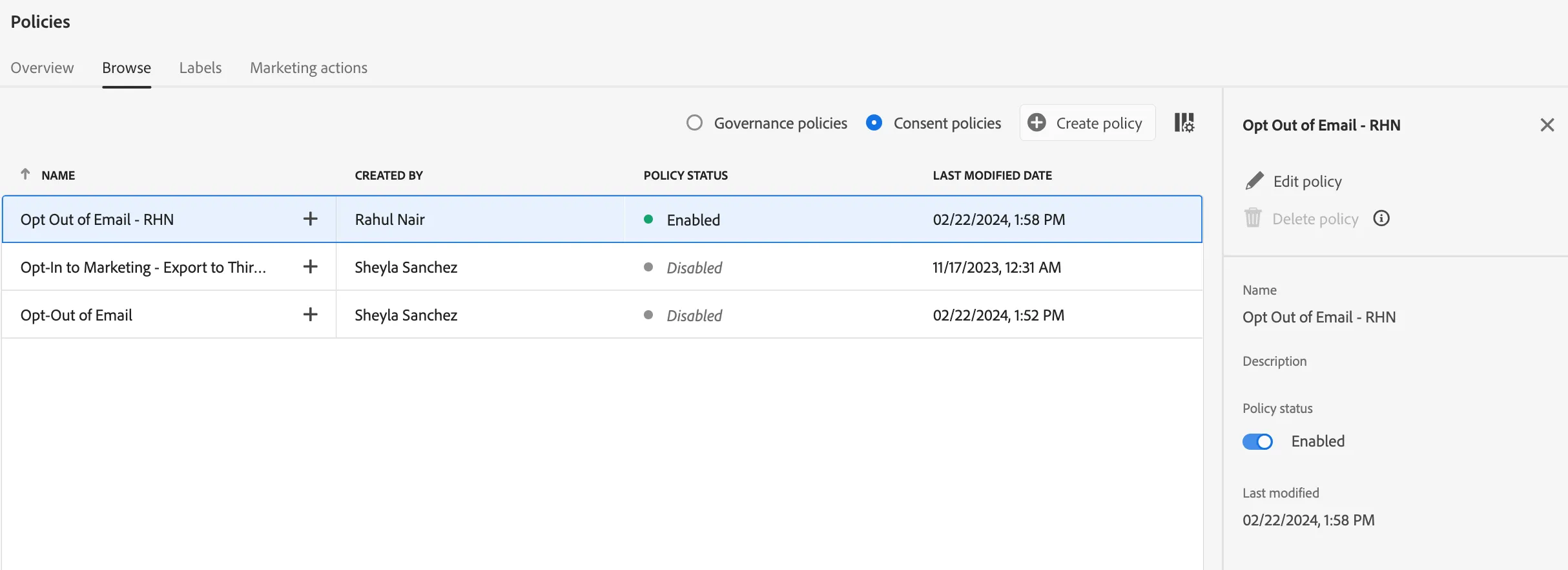Click the 02/22/2024, 1:52 PM date cell
The width and height of the screenshot is (1568, 570).
[x=999, y=315]
